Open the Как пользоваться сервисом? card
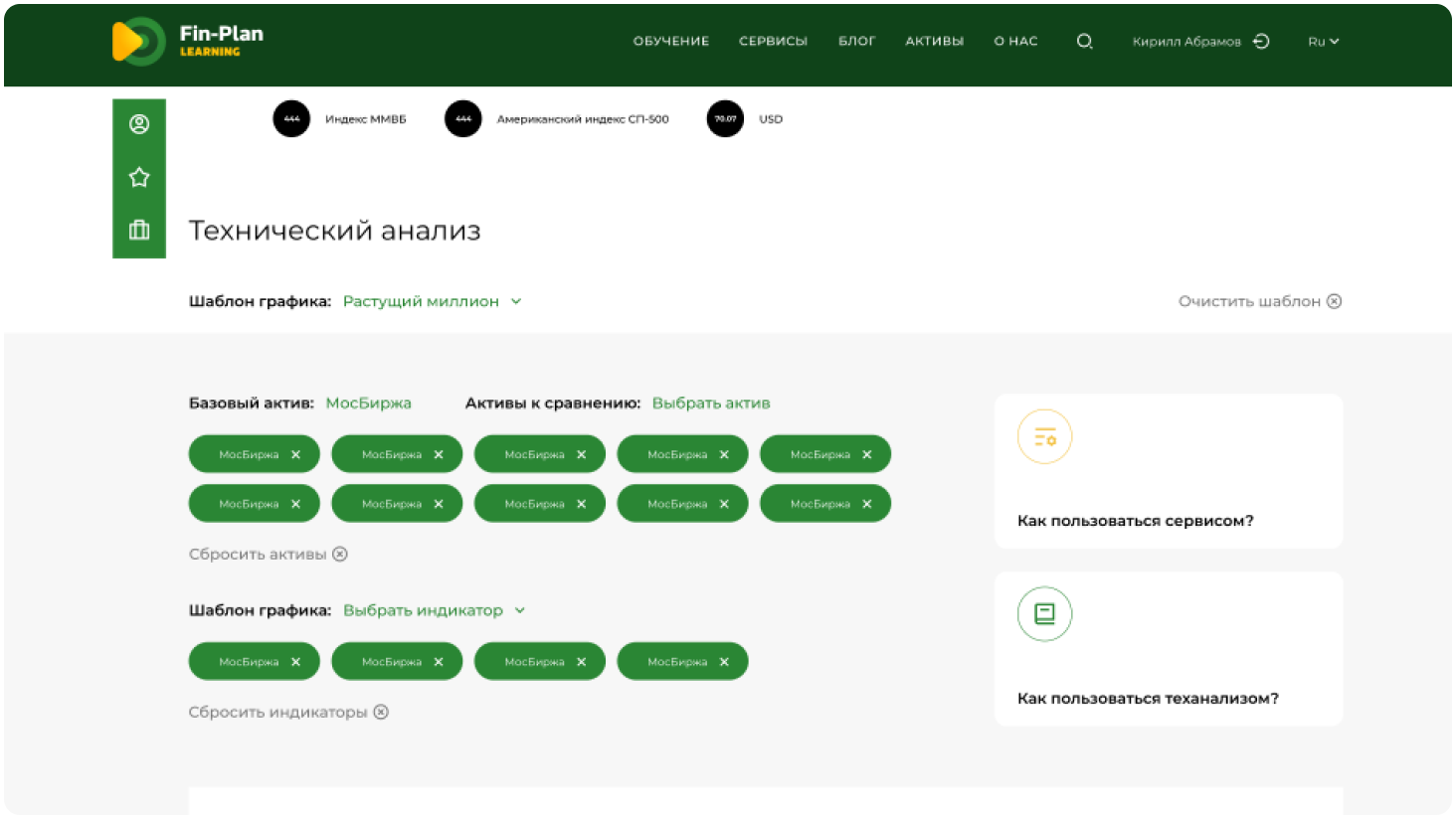 coord(1169,471)
